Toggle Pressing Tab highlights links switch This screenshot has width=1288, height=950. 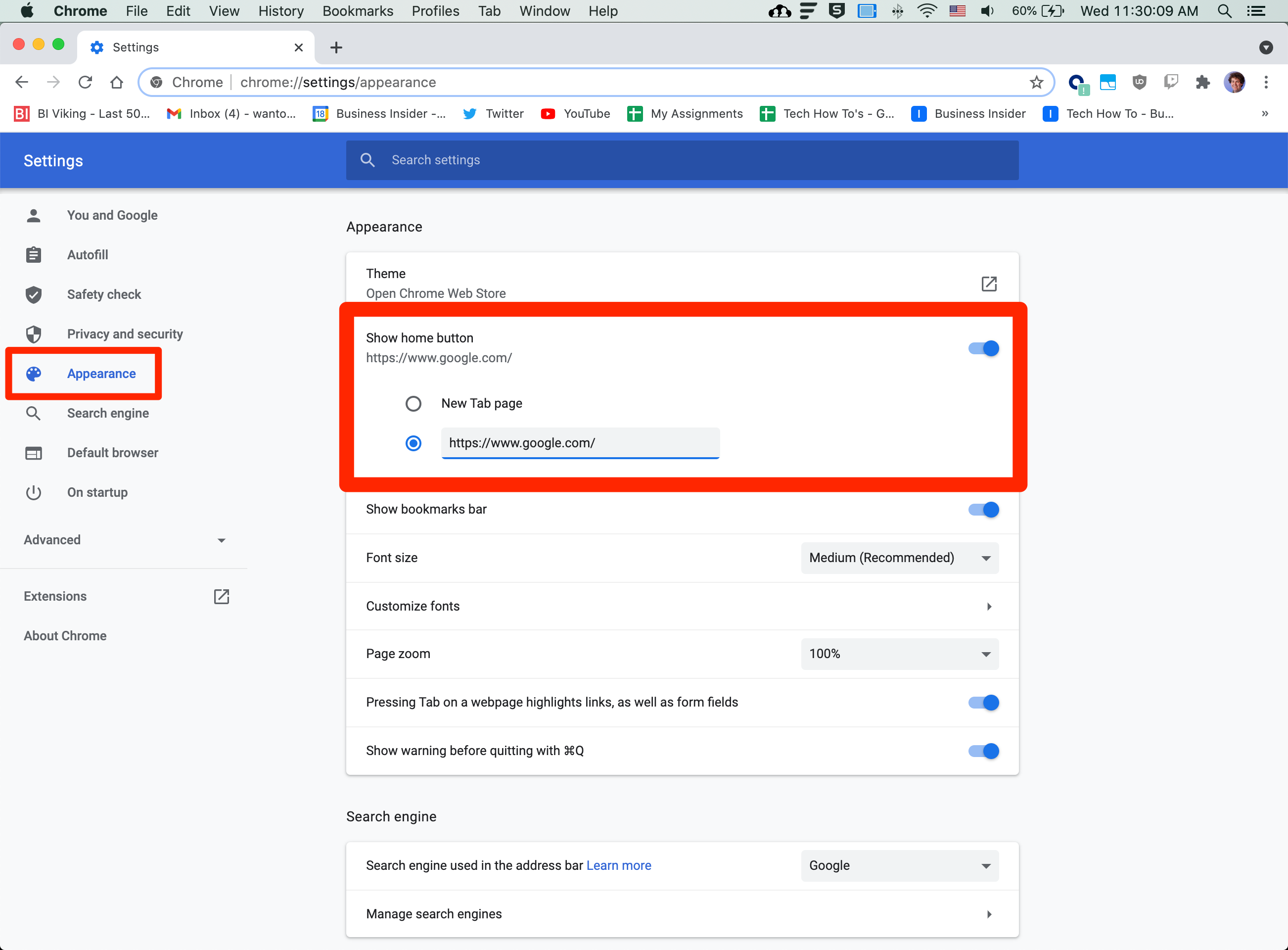point(983,703)
